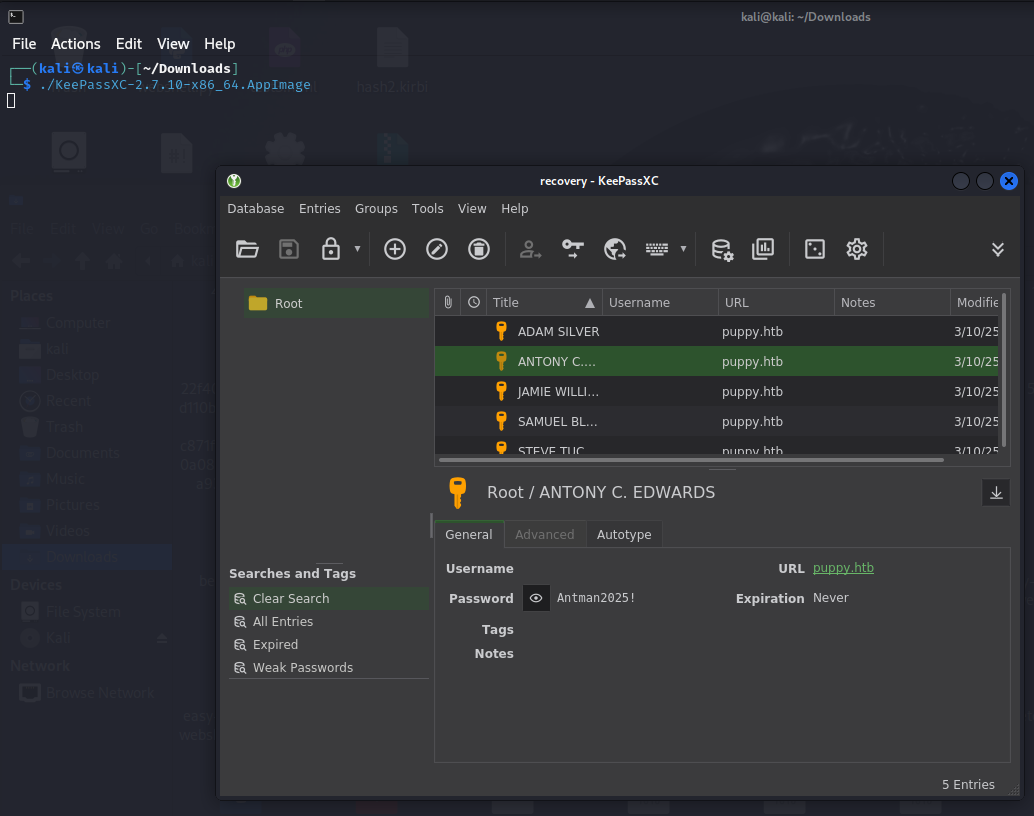Viewport: 1034px width, 816px height.
Task: Open the Auto-Type keyboard dropdown arrow
Action: coord(683,249)
